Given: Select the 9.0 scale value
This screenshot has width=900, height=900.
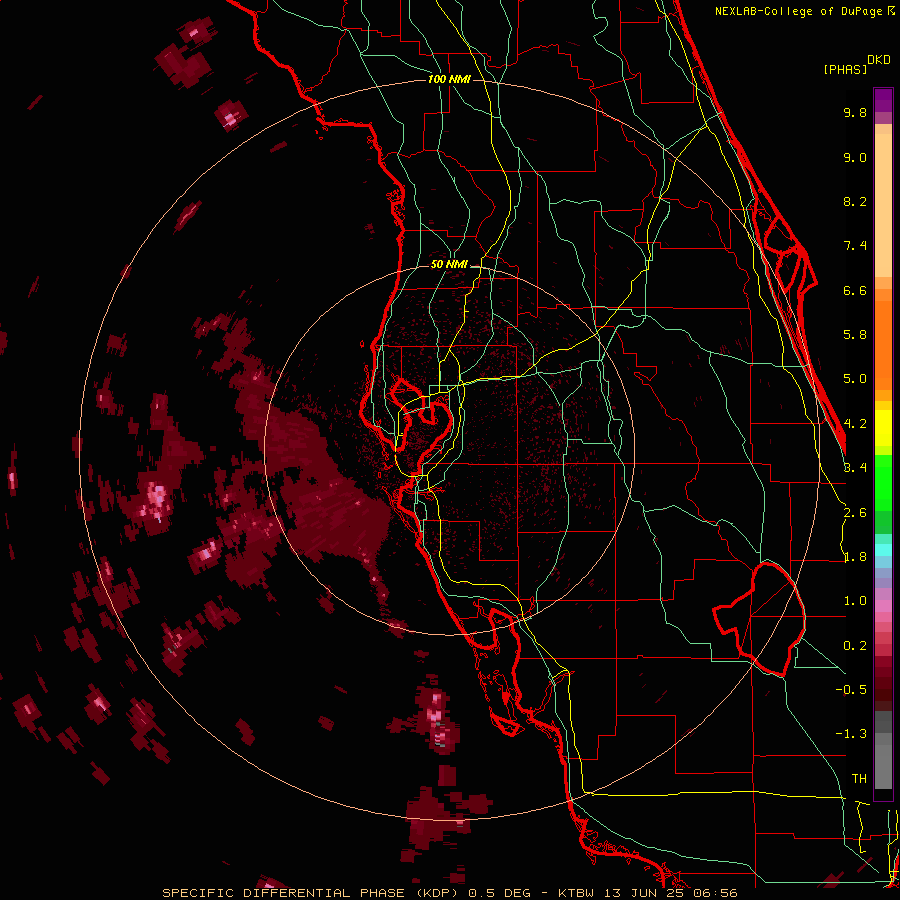Looking at the screenshot, I should [855, 157].
